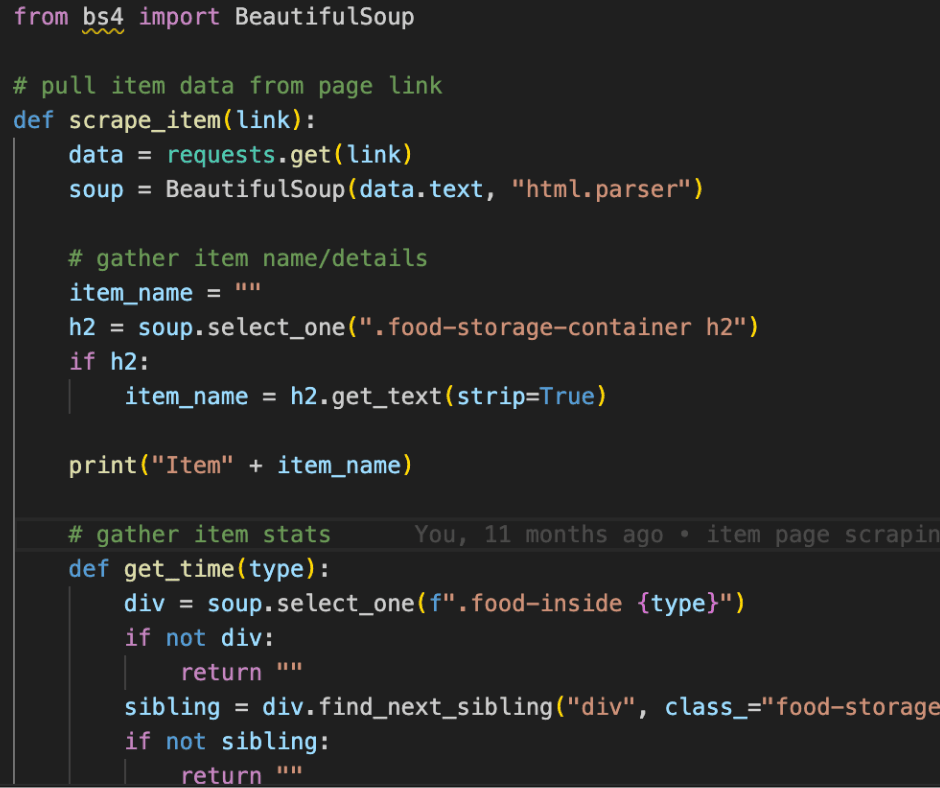Click the get_text method call

[387, 397]
